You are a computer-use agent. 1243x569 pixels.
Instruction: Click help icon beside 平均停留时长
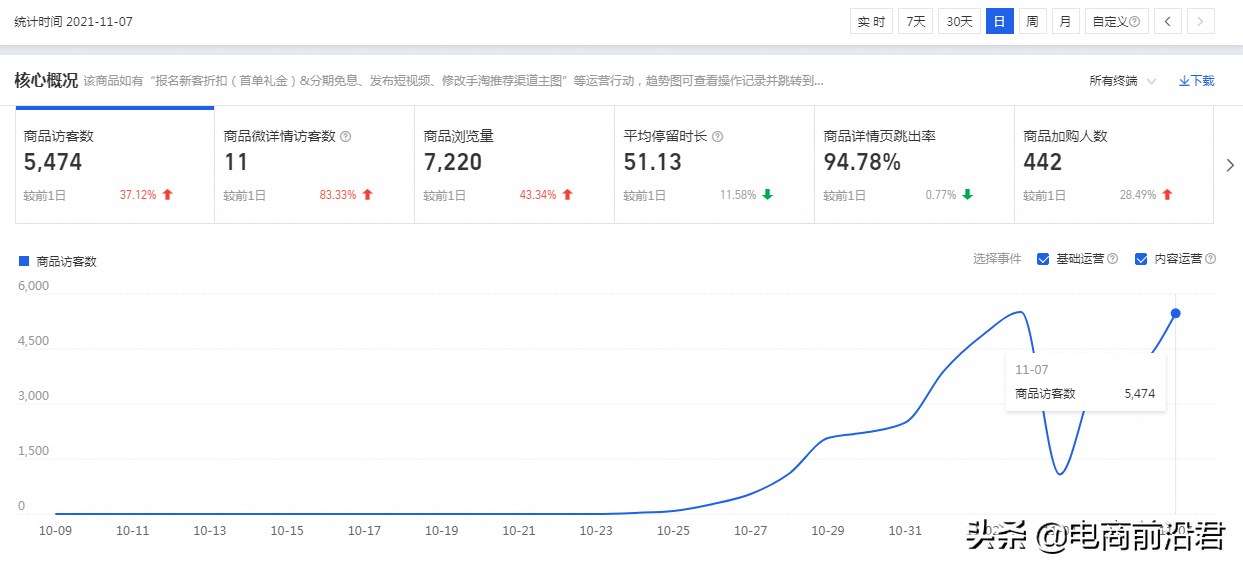pyautogui.click(x=717, y=137)
